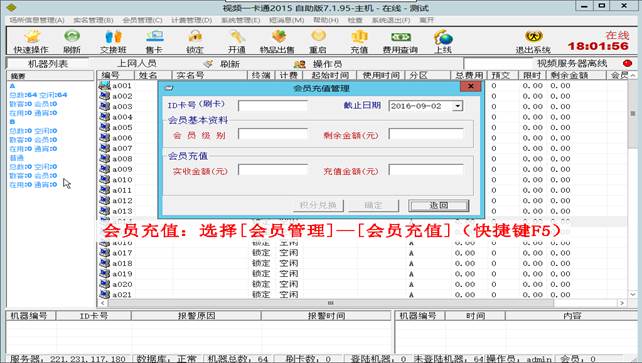The width and height of the screenshot is (642, 363).
Task: Focus the 会员级别 input field
Action: 273,134
